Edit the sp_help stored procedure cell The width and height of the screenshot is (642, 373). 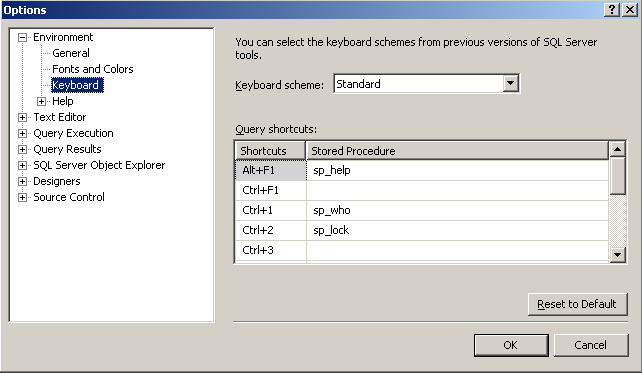457,170
